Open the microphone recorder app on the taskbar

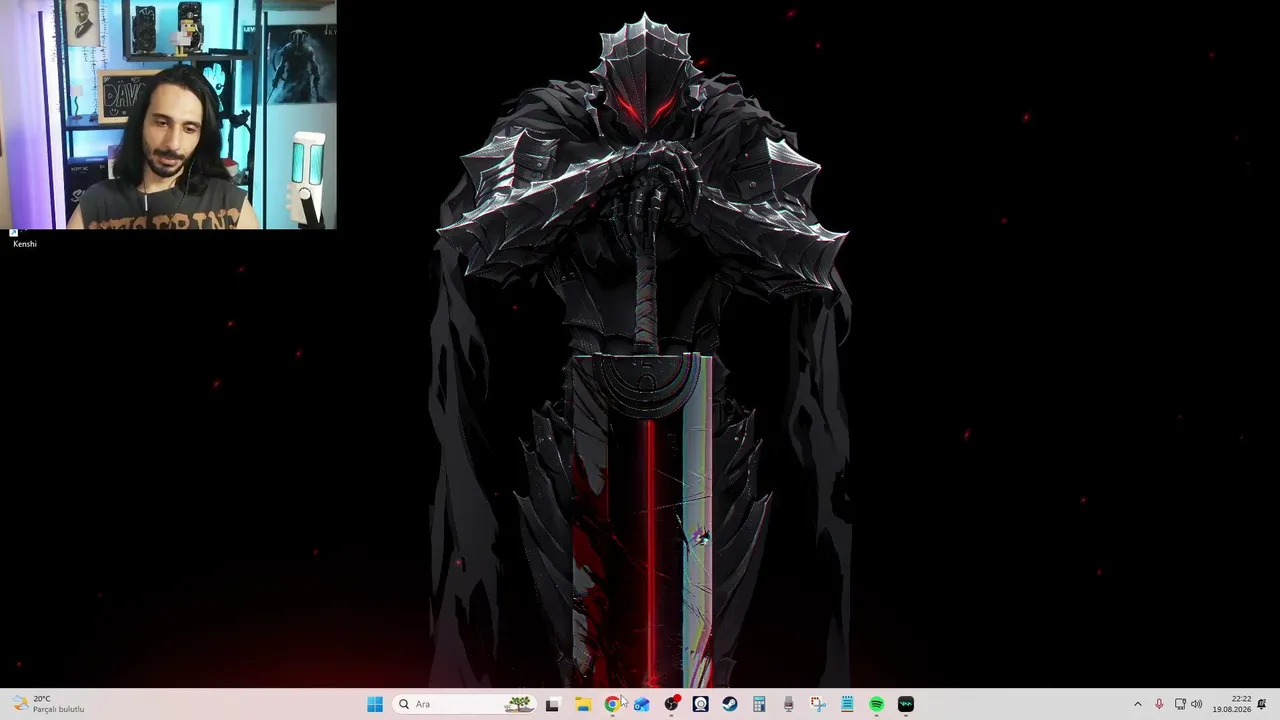pos(788,704)
